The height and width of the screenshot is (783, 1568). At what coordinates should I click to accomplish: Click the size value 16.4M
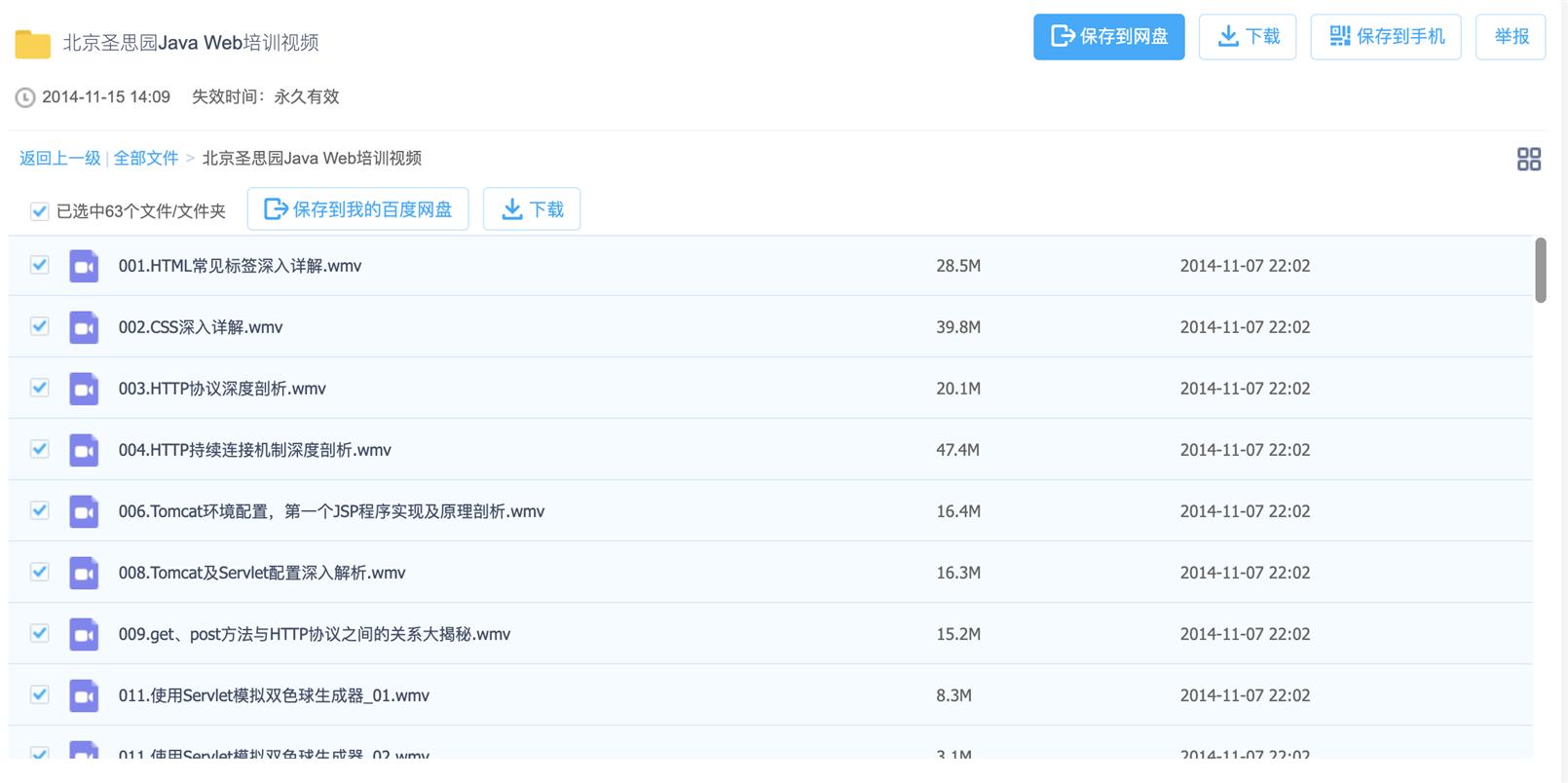tap(958, 511)
